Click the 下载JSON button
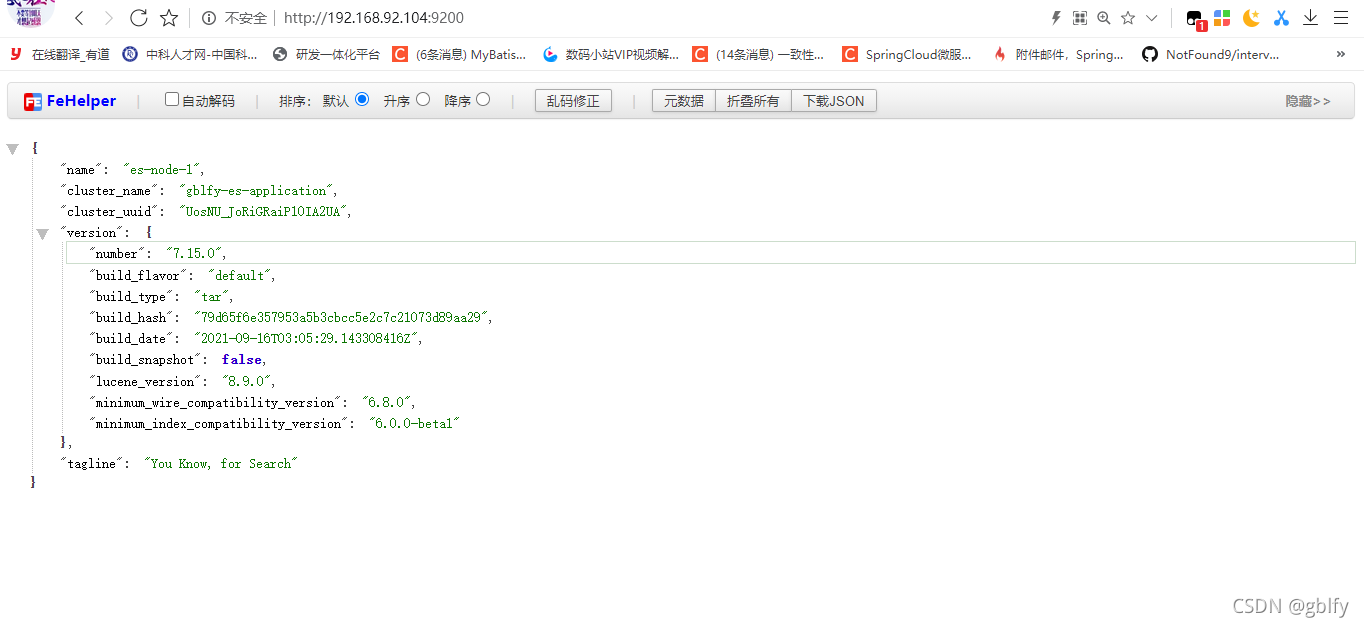The width and height of the screenshot is (1364, 627). coord(834,101)
